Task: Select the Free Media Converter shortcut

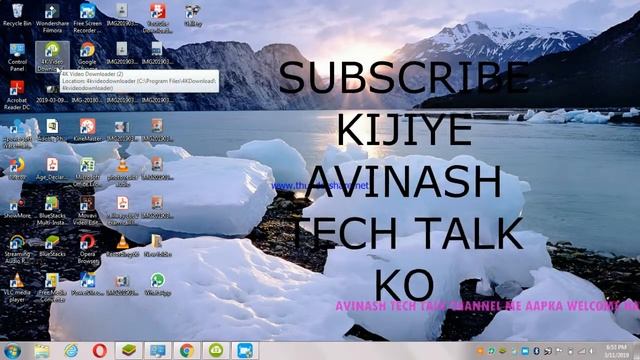Action: tap(52, 288)
